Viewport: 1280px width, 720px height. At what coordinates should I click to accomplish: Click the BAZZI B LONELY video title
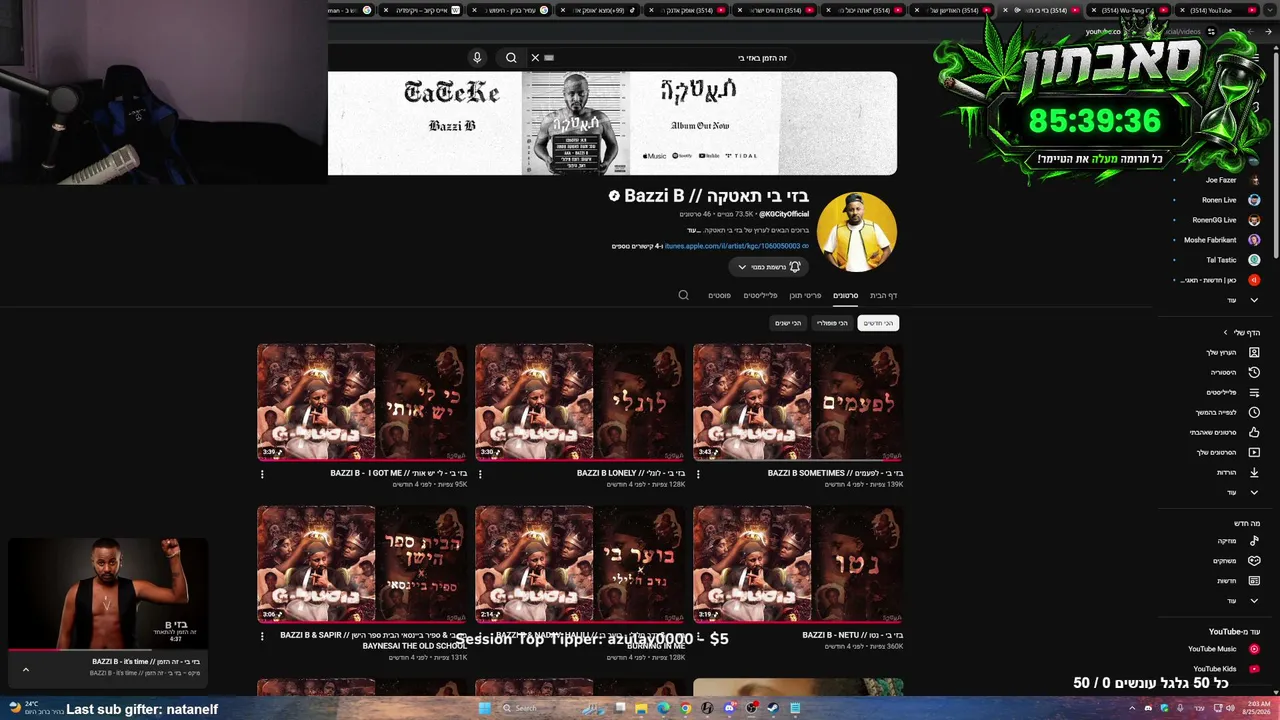click(631, 473)
